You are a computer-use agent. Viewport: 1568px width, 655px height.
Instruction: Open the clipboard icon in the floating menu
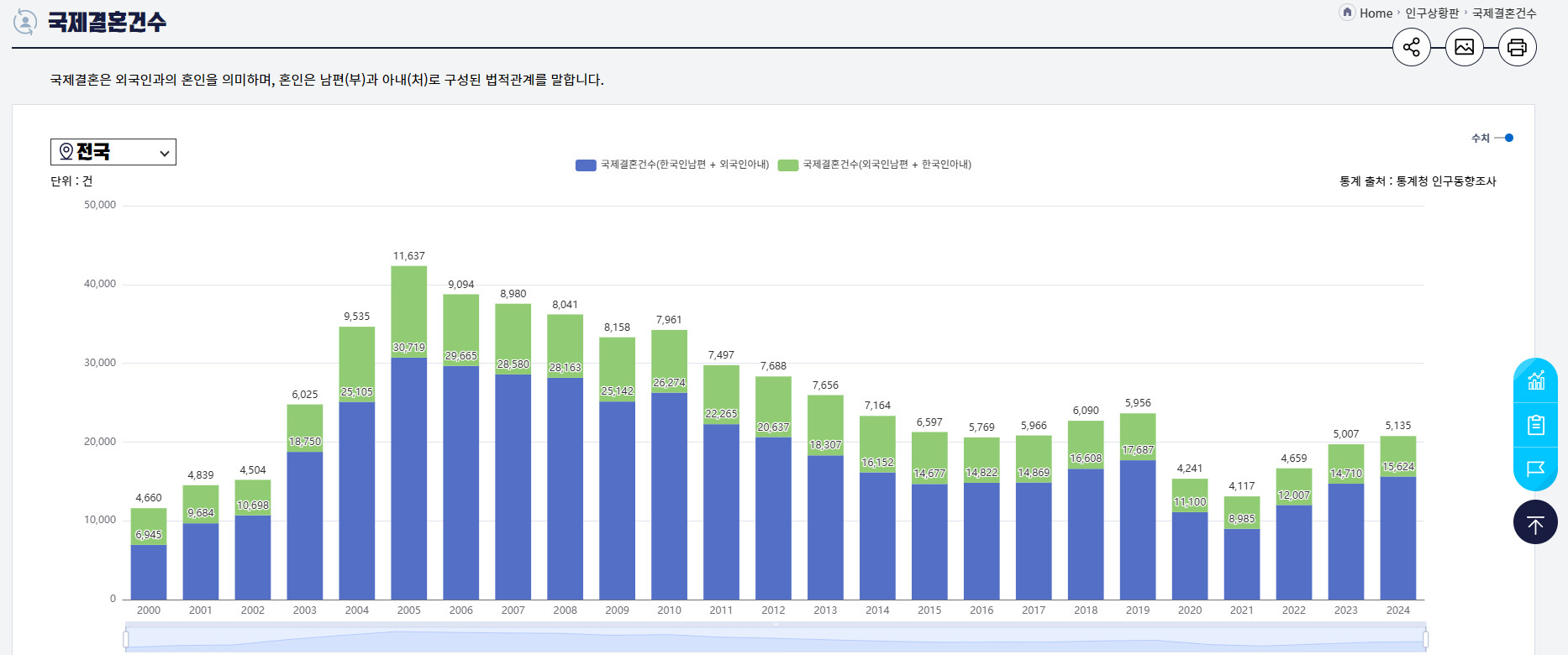[x=1536, y=425]
